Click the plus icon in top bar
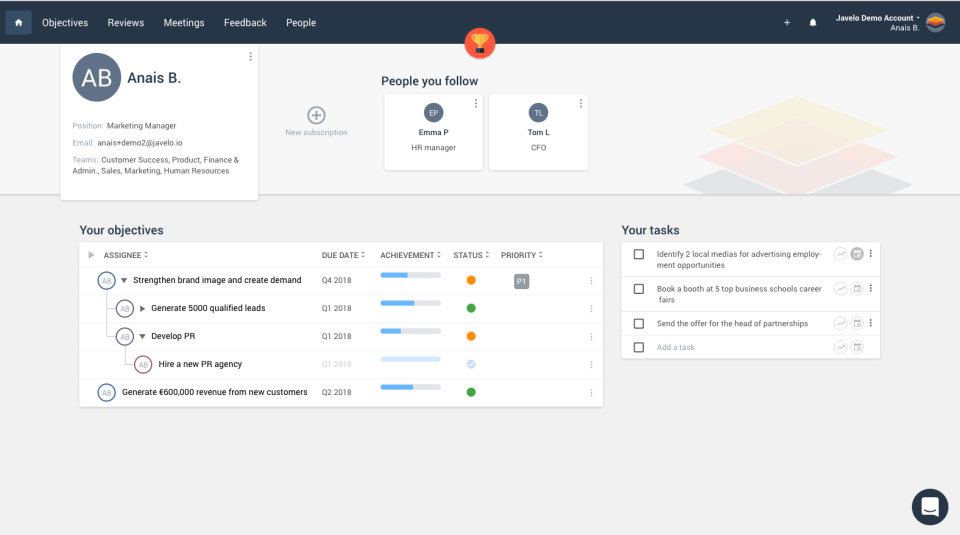The height and width of the screenshot is (535, 960). (x=787, y=22)
